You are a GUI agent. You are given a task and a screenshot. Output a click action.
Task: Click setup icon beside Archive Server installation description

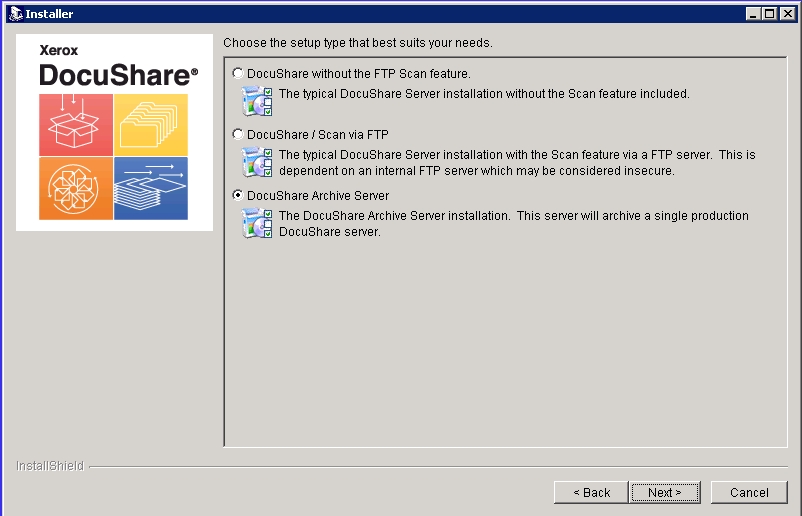point(257,223)
